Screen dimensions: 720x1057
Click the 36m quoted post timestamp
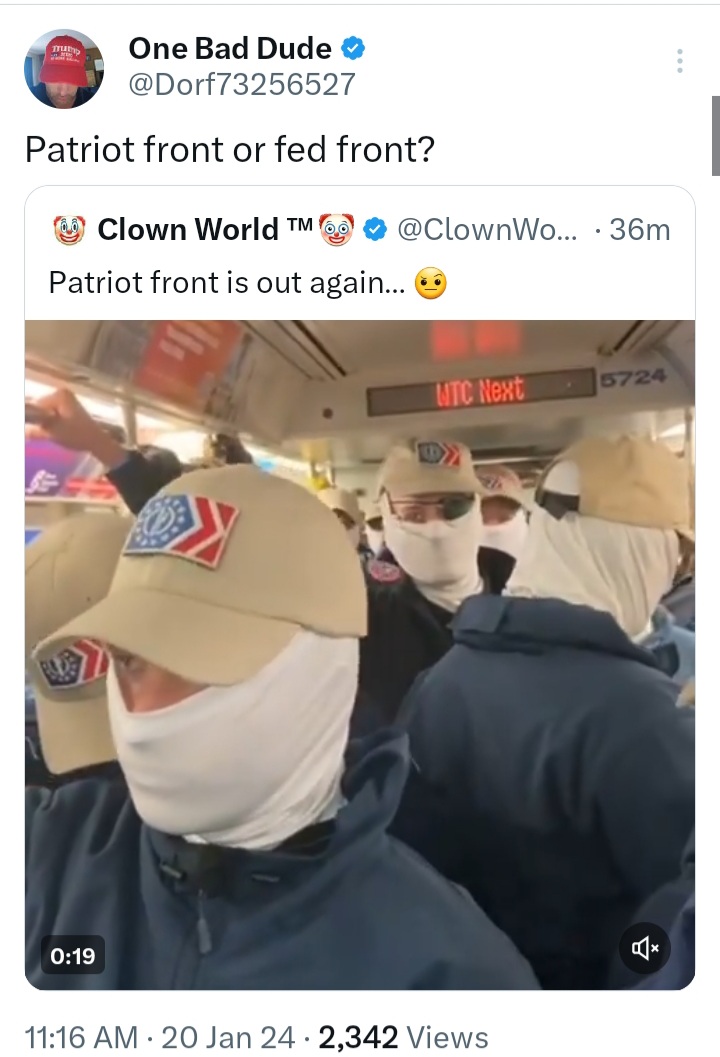tap(640, 230)
